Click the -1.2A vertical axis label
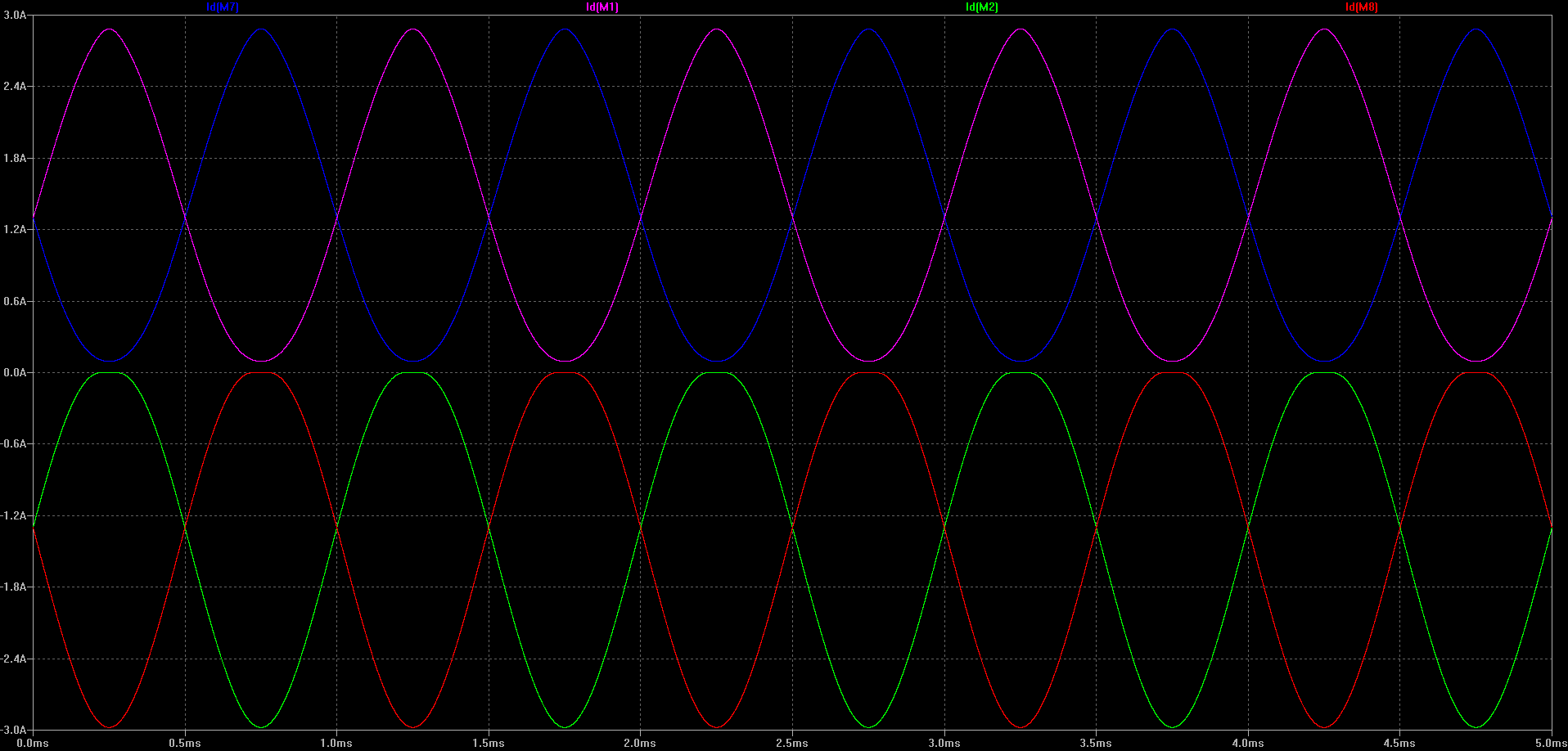Image resolution: width=1568 pixels, height=751 pixels. (13, 516)
